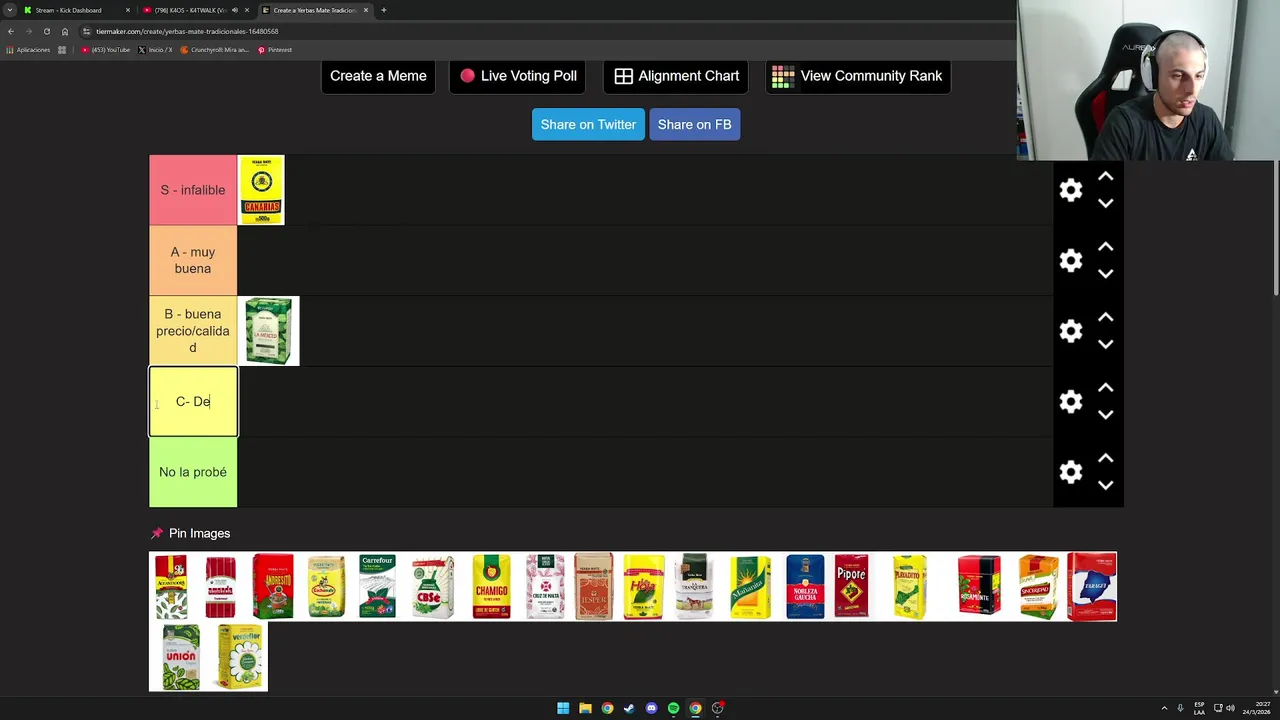This screenshot has height=720, width=1280.
Task: Select the La Merced yerba in B tier
Action: coord(268,331)
